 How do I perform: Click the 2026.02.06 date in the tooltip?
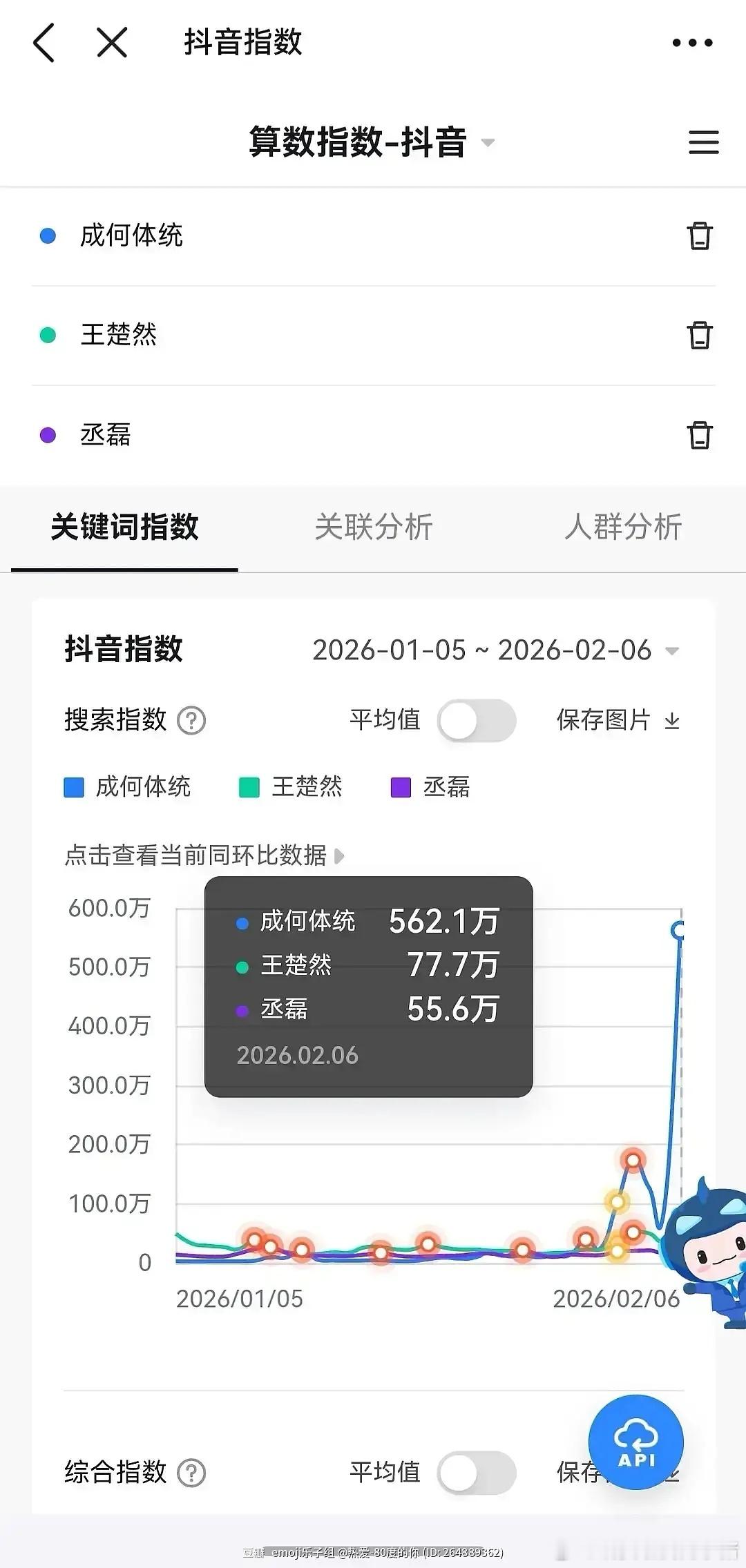298,1056
